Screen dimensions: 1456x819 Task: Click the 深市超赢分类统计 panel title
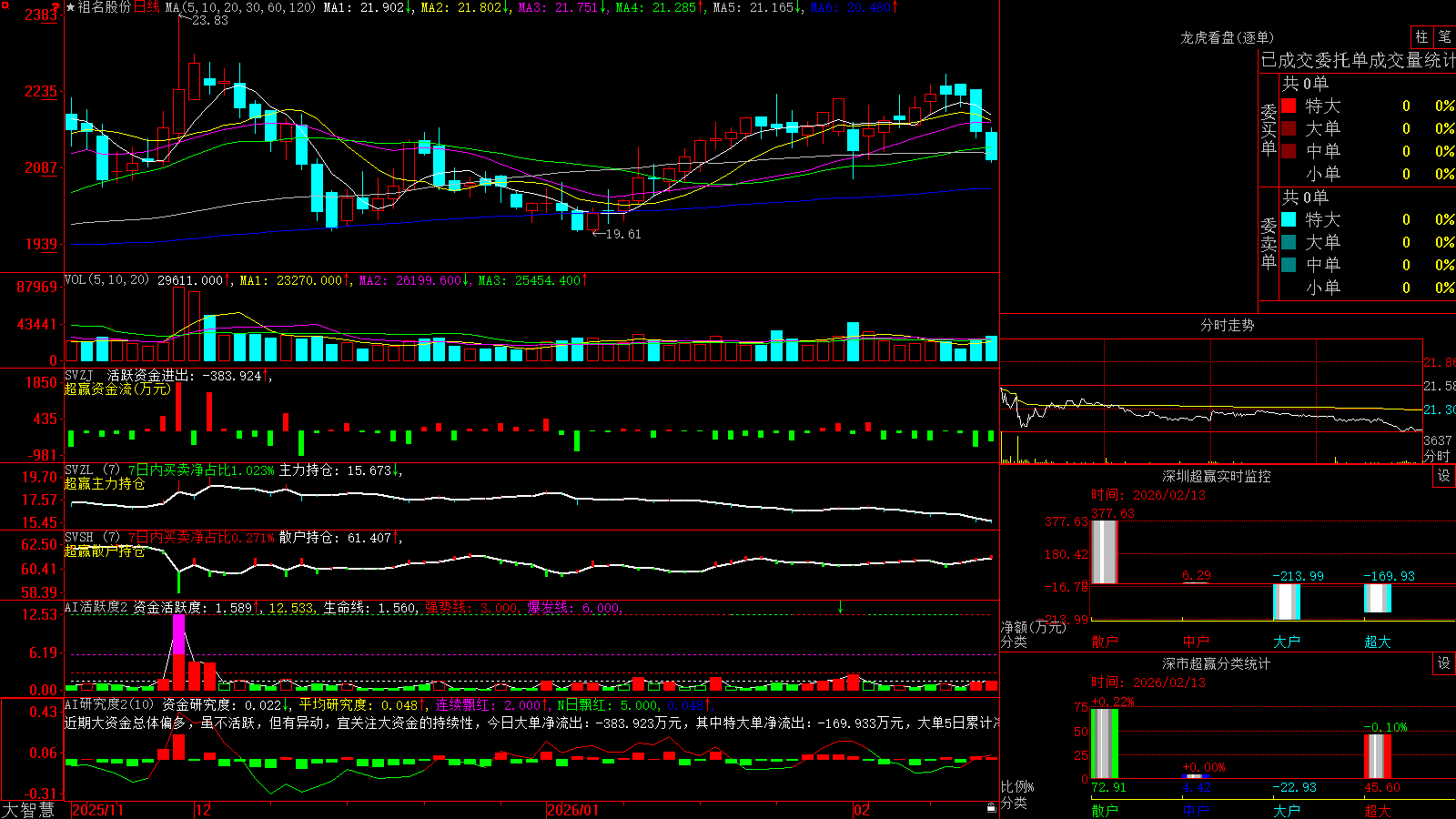(1217, 663)
